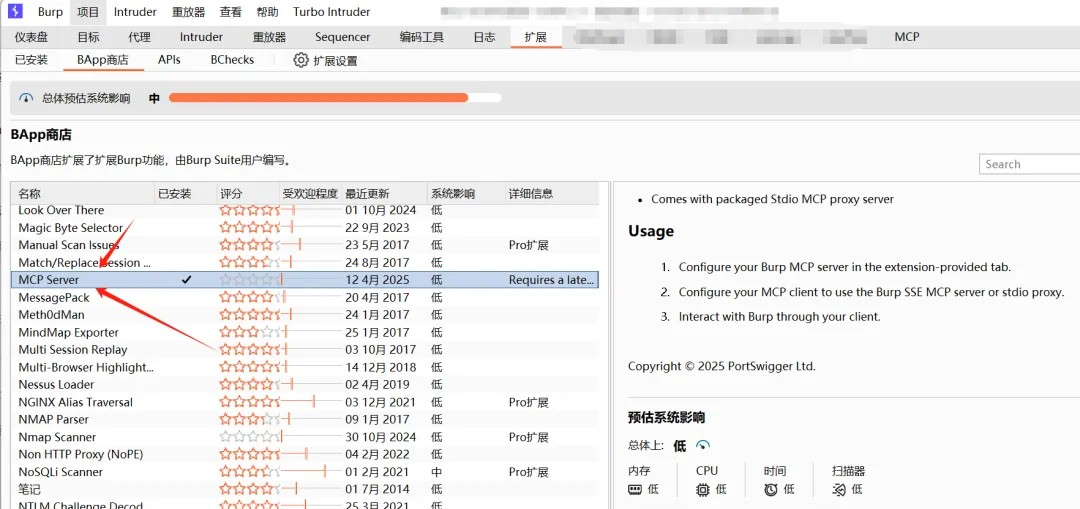Open the BChecks sub-tab
This screenshot has width=1080, height=509.
click(x=232, y=60)
